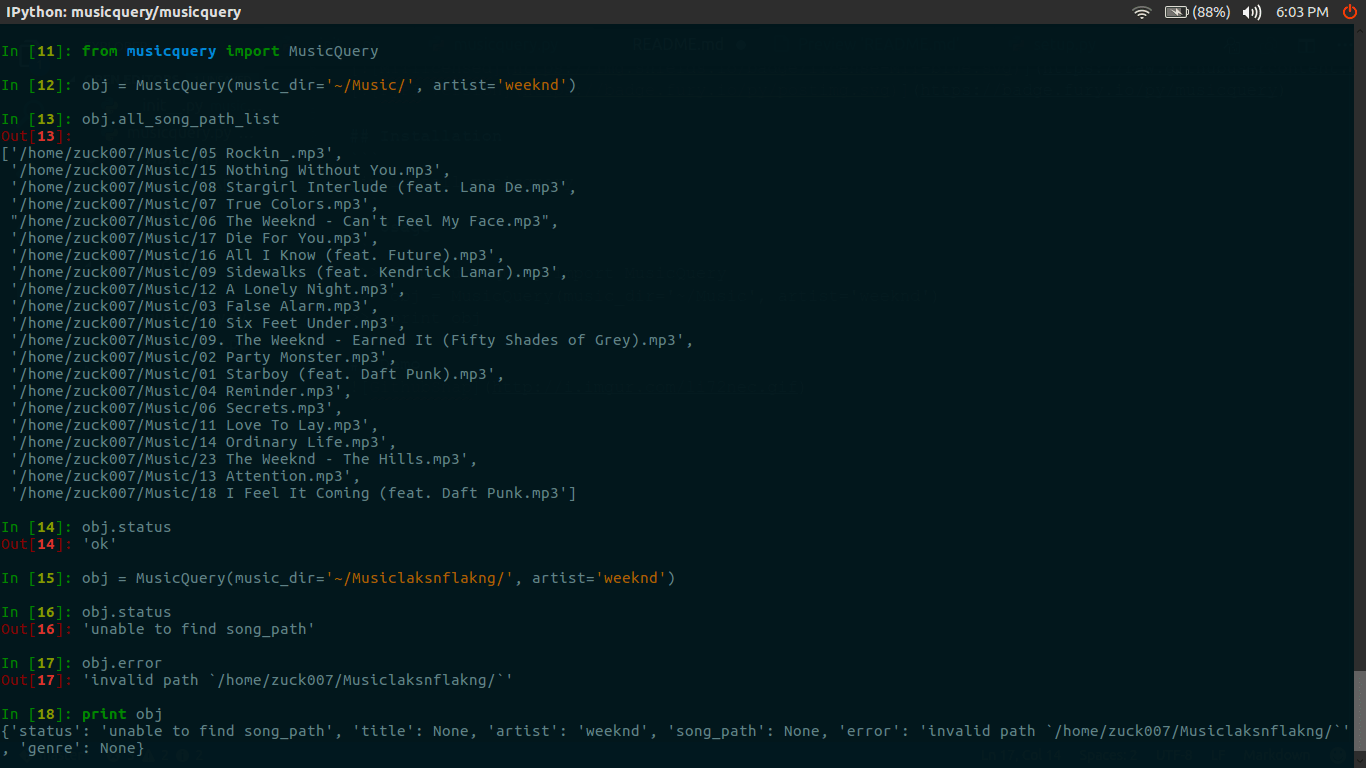Select the '02 Party Monster.mp3' line
Viewport: 1366px width, 768px height.
coord(204,357)
